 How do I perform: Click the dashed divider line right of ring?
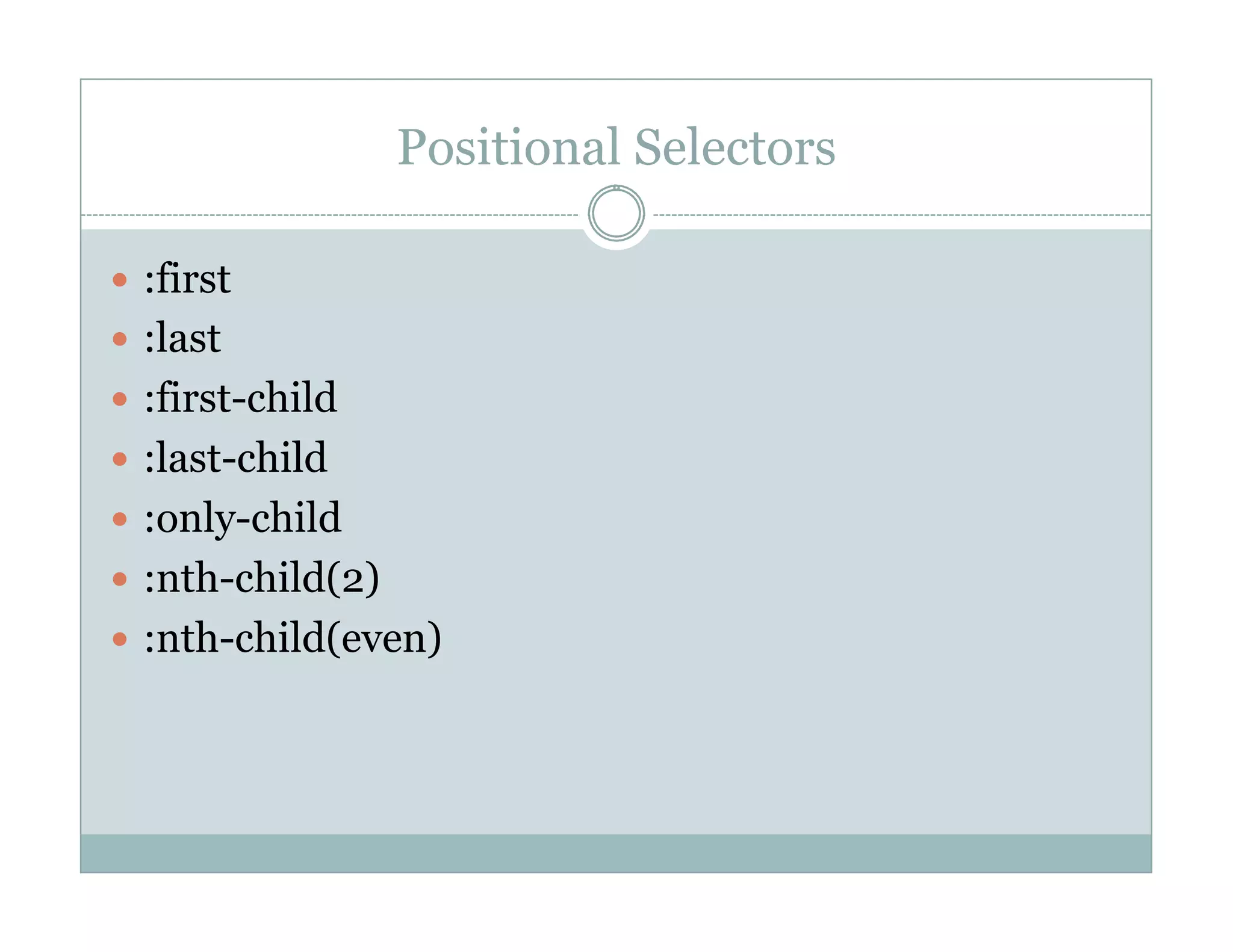pos(902,215)
